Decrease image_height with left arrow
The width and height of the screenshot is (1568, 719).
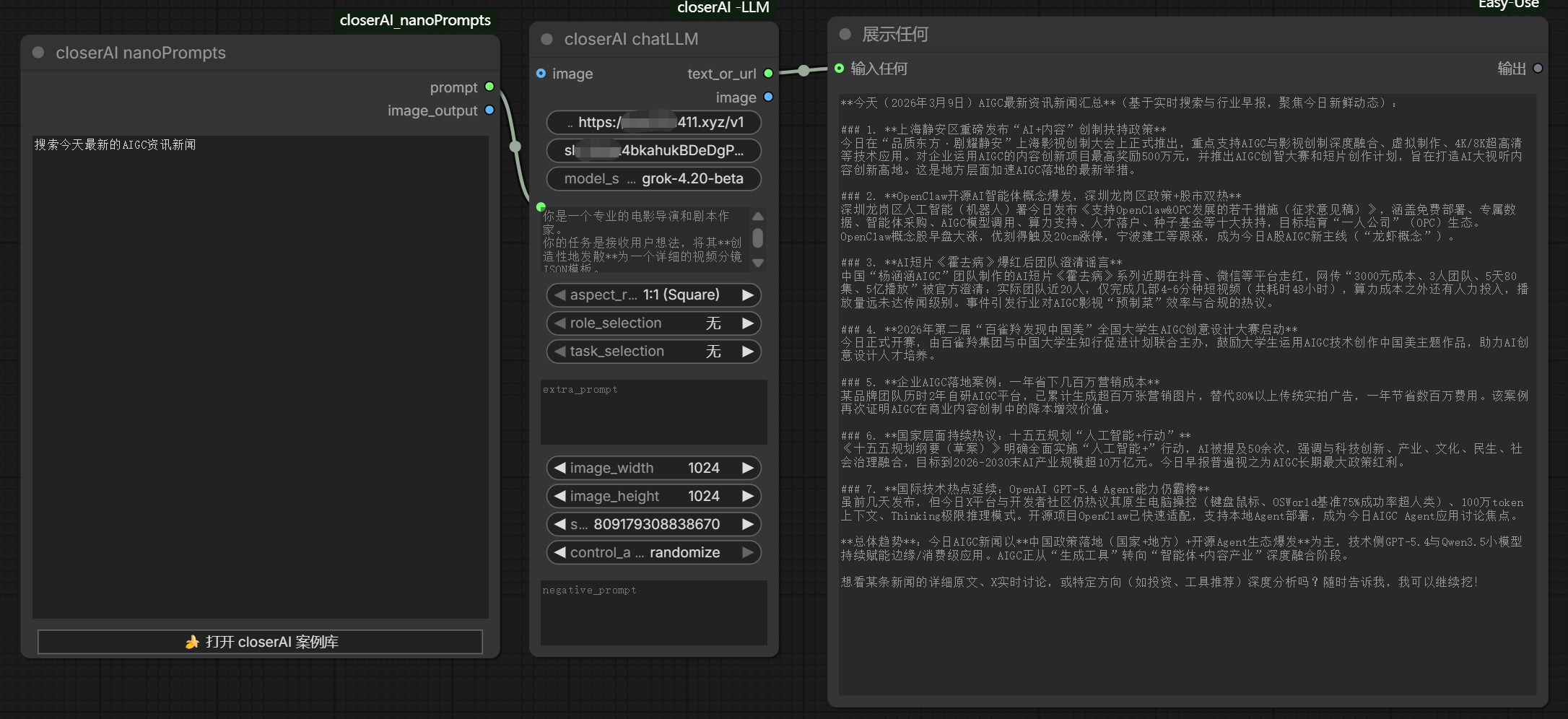tap(559, 496)
